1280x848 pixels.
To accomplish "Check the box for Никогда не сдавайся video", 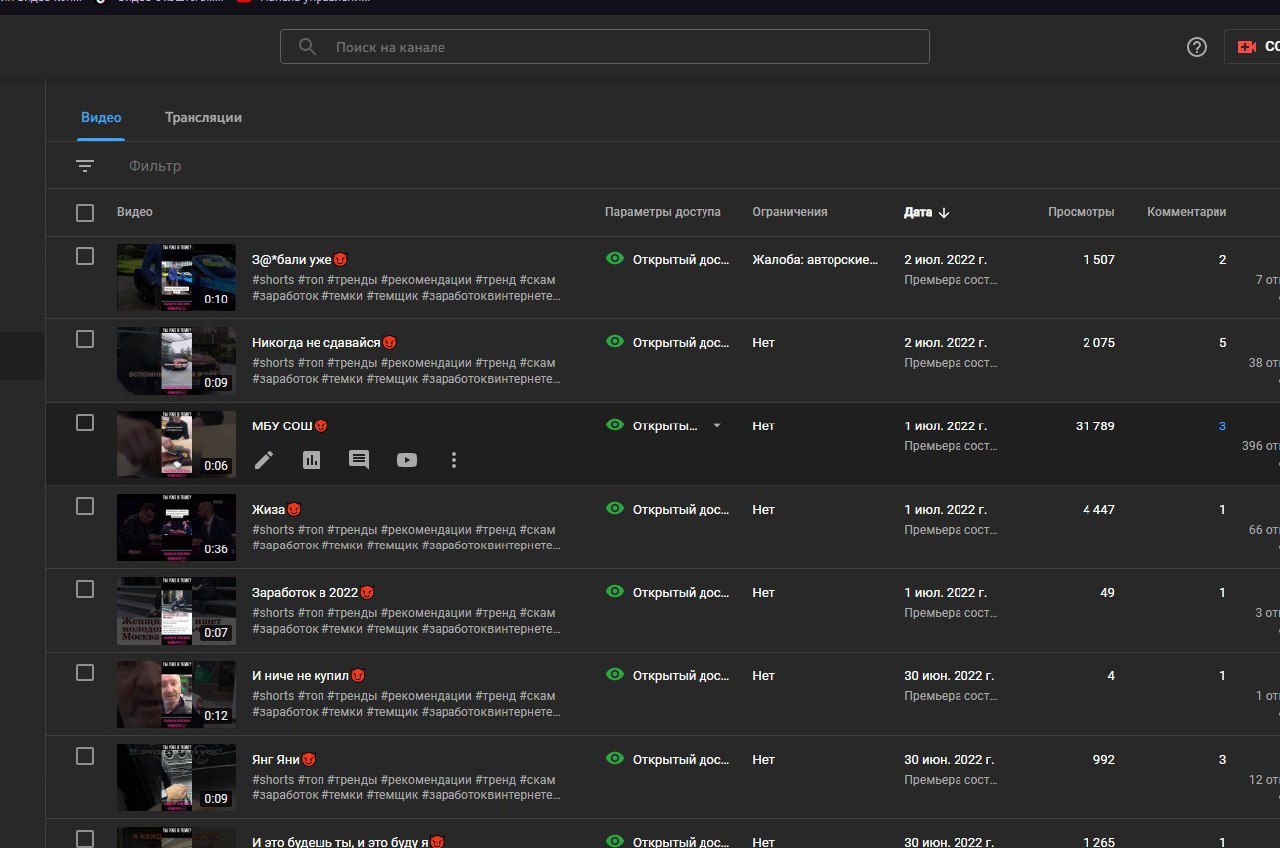I will pyautogui.click(x=85, y=340).
